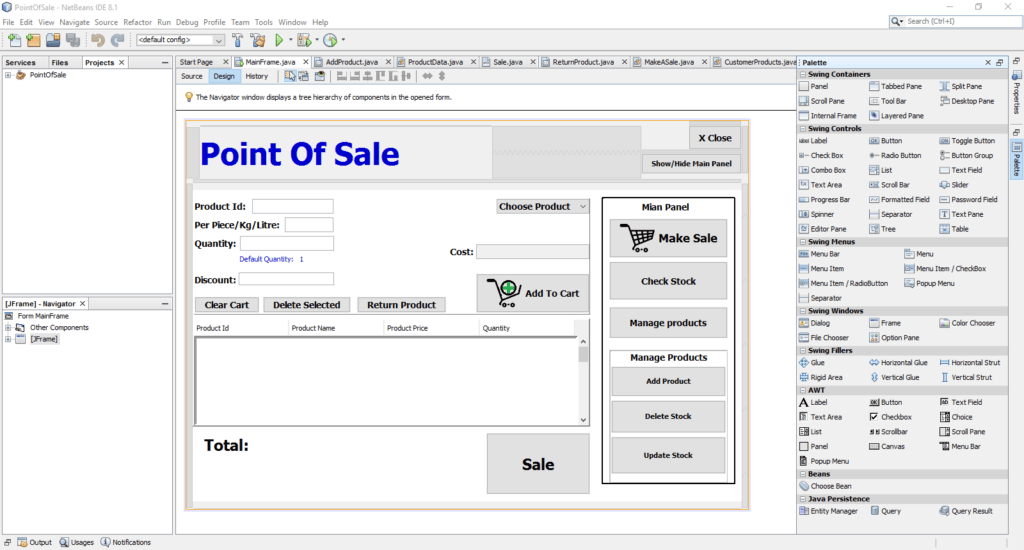Select the Spinner palette component

click(816, 214)
